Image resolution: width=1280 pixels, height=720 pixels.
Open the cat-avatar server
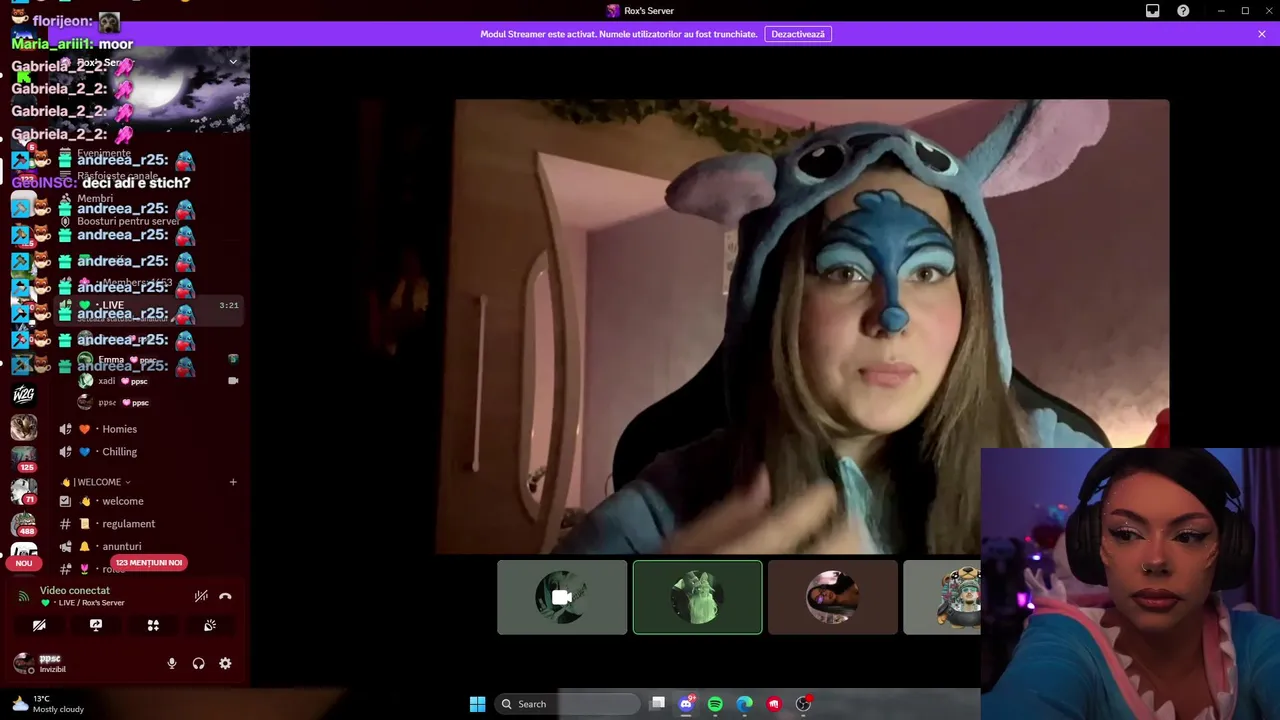[x=24, y=427]
